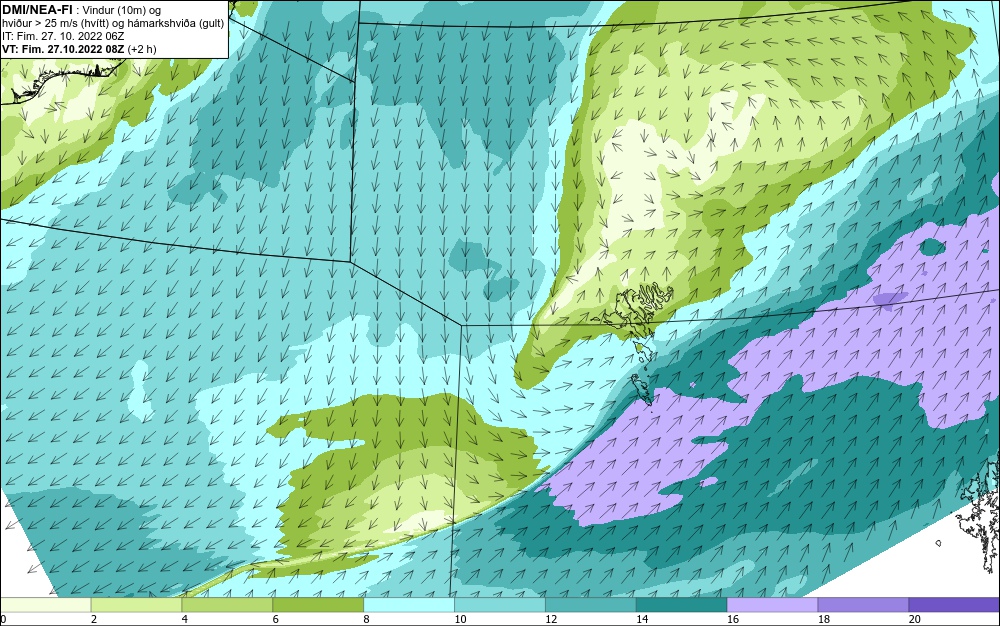Click the Faroe Islands main island outline

[x=638, y=309]
